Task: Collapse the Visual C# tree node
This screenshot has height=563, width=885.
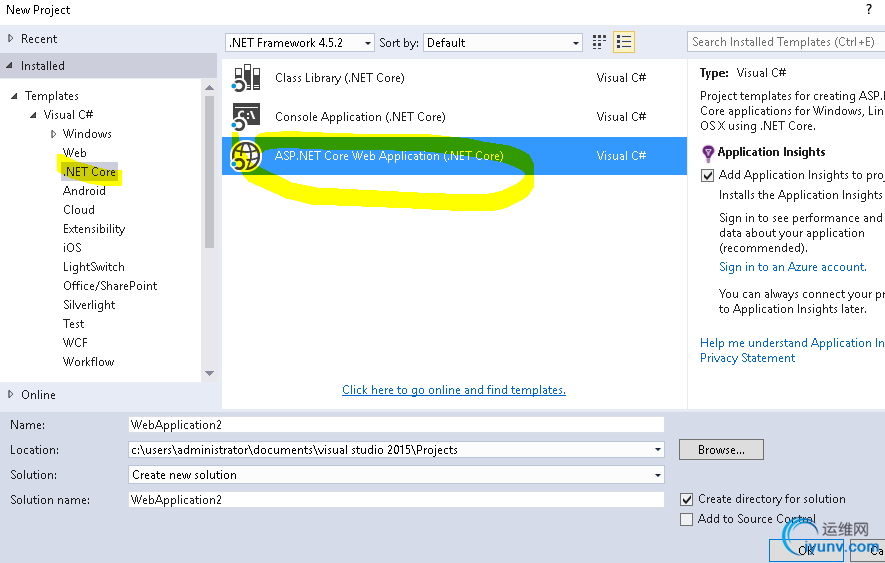Action: (33, 115)
